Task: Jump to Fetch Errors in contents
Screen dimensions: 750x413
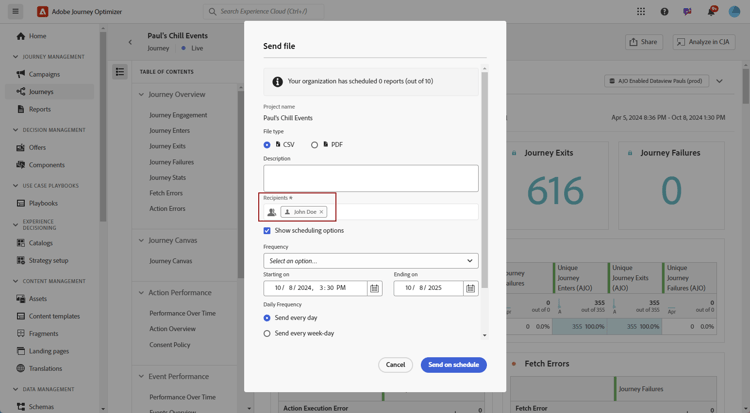Action: (x=166, y=193)
